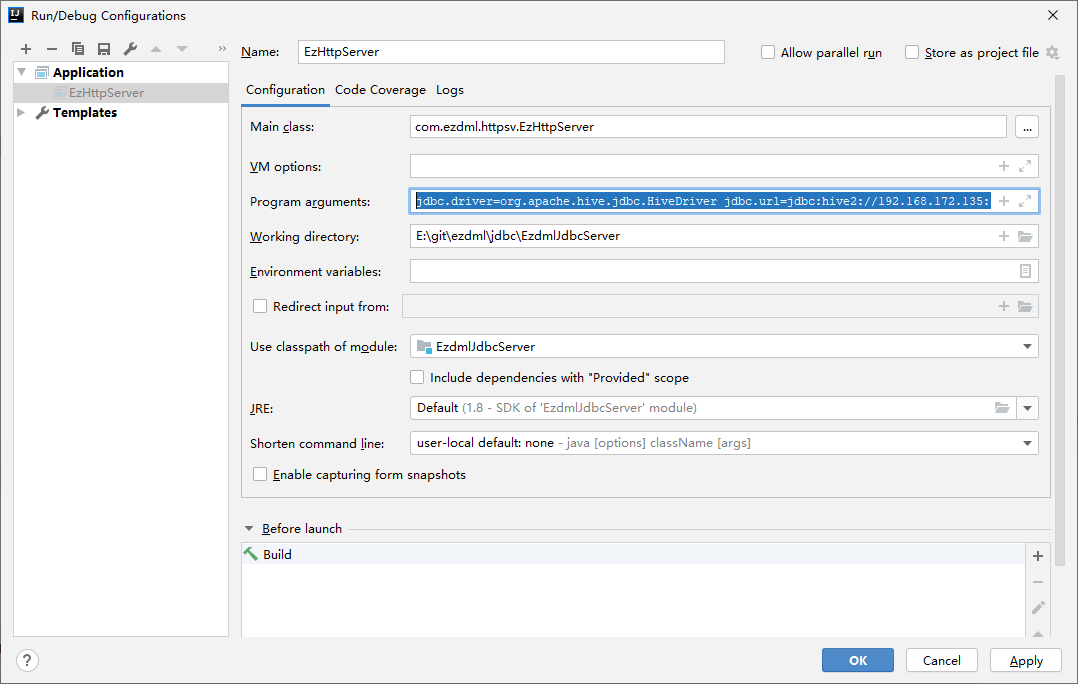Expand VM options field editor
Viewport: 1078px width, 684px height.
pyautogui.click(x=1025, y=166)
